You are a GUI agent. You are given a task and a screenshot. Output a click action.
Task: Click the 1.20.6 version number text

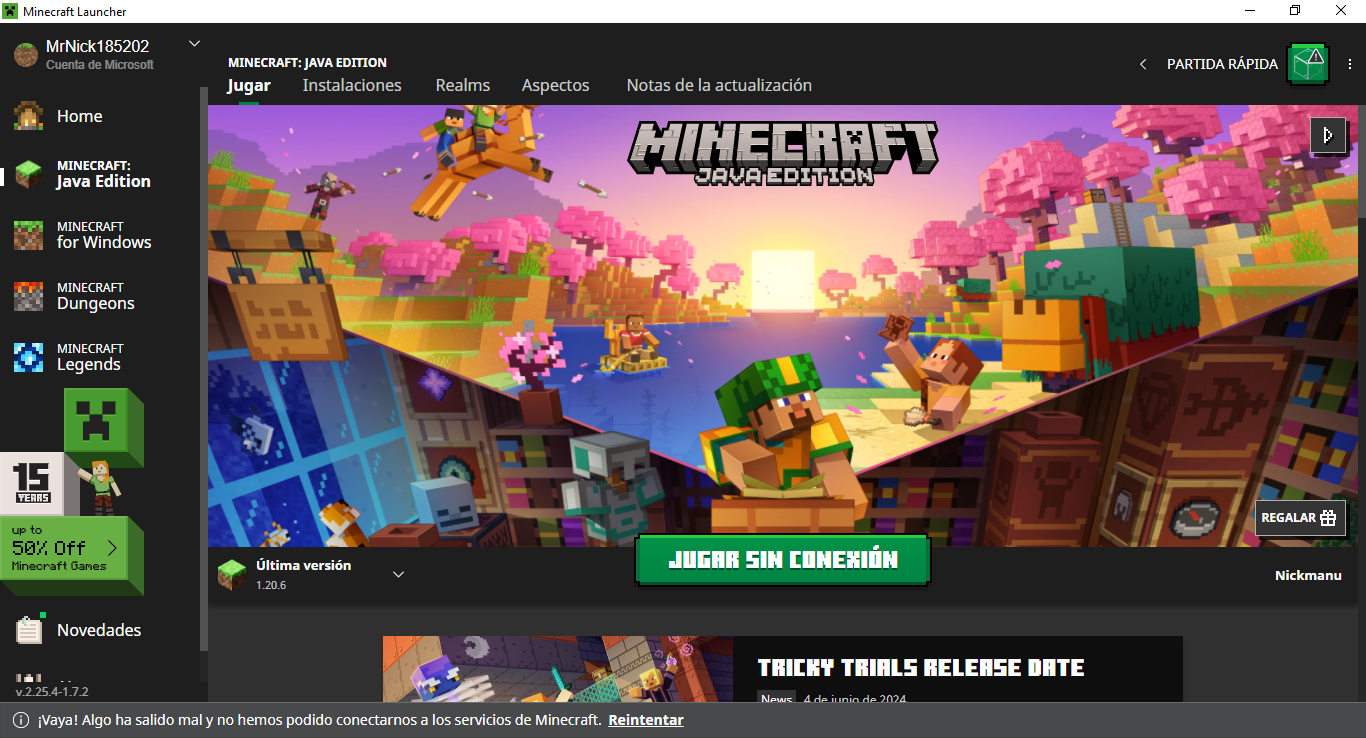[x=271, y=585]
